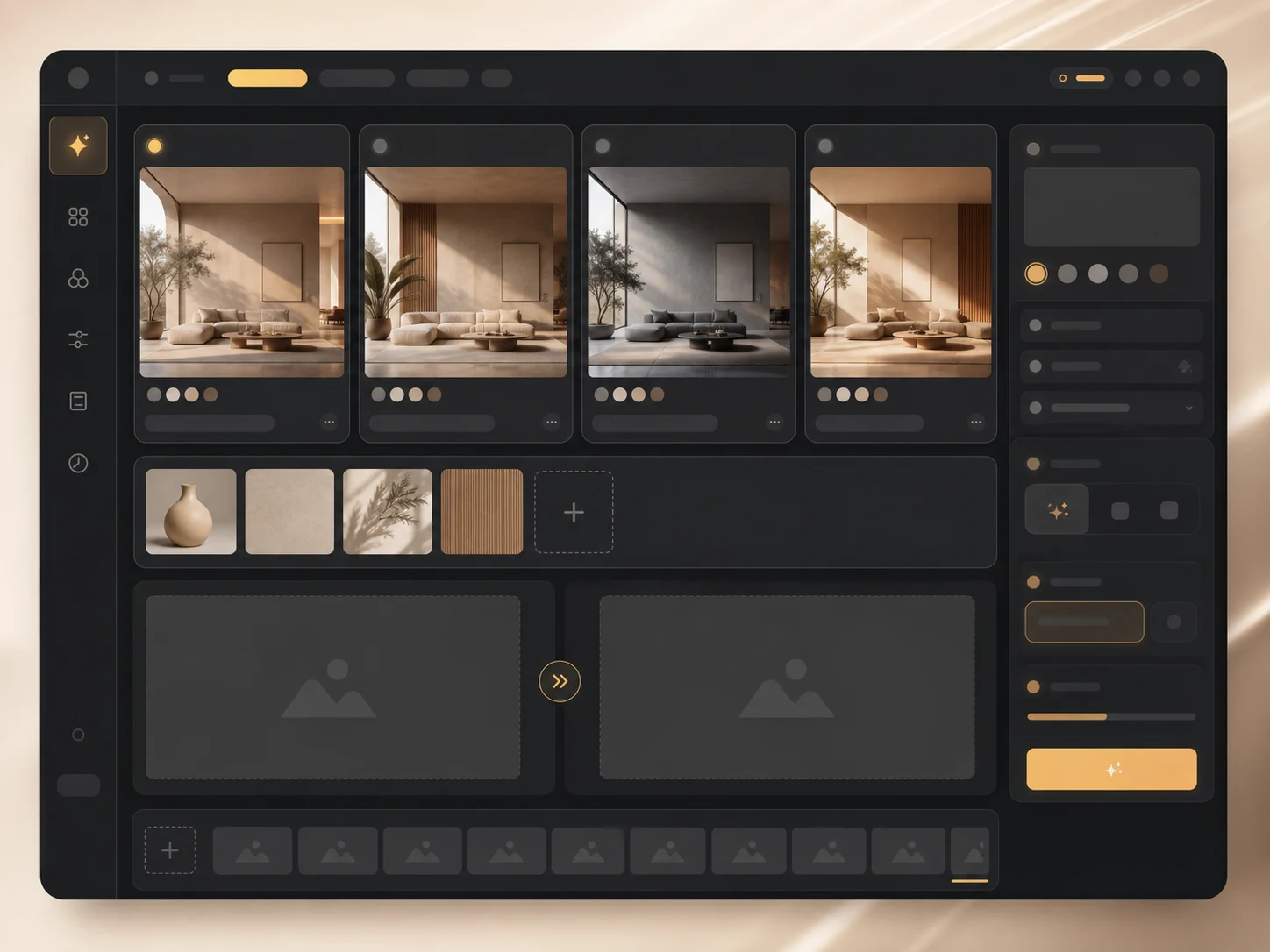Select the first placeholder thumbnail in bottom filmstrip
The width and height of the screenshot is (1270, 952).
coord(253,850)
